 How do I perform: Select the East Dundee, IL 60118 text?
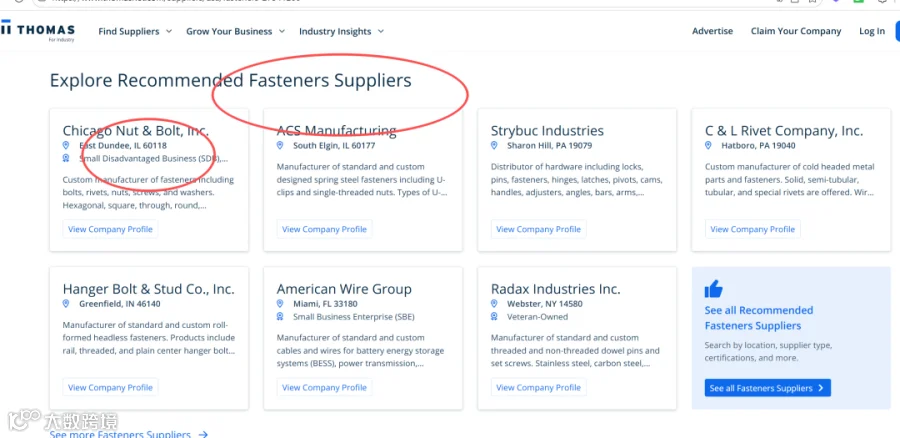click(x=123, y=146)
